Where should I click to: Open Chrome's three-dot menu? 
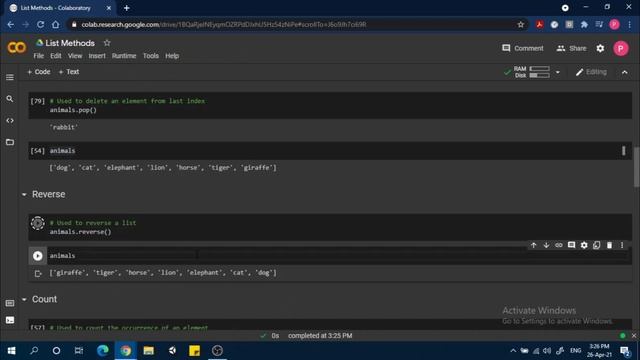pos(630,24)
